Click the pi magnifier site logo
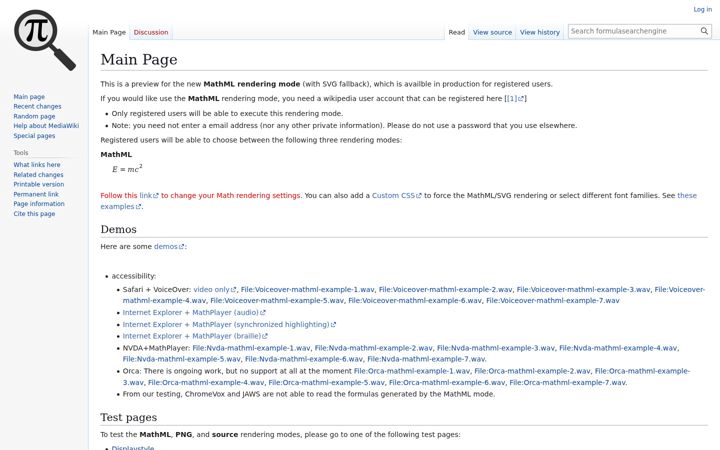The width and height of the screenshot is (720, 450). [x=45, y=40]
